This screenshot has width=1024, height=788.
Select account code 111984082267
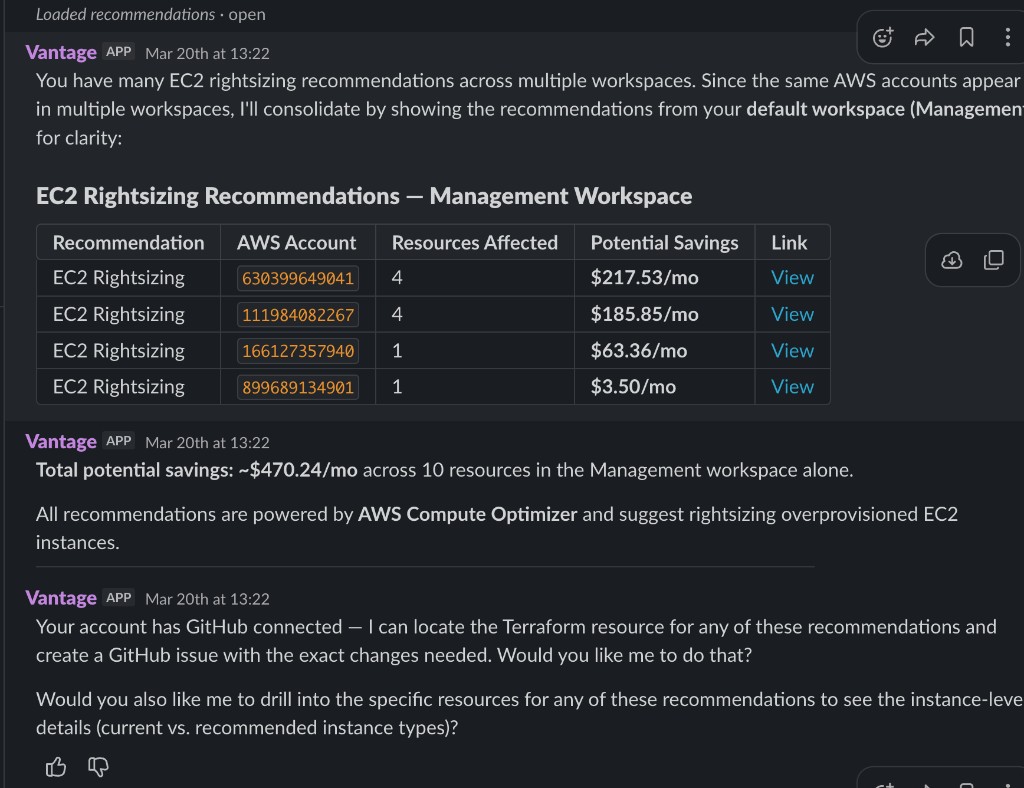pos(298,315)
